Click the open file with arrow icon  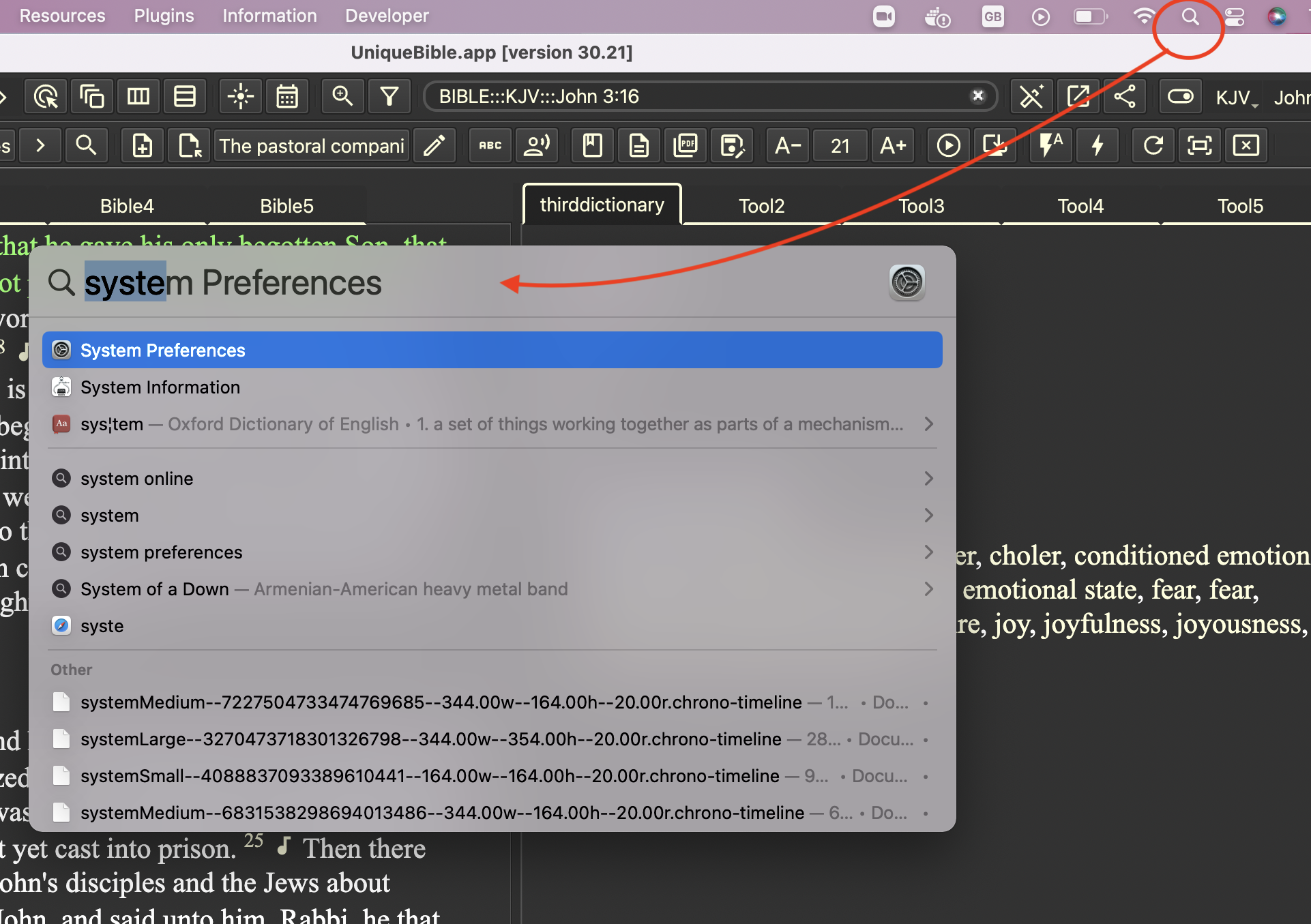(189, 145)
